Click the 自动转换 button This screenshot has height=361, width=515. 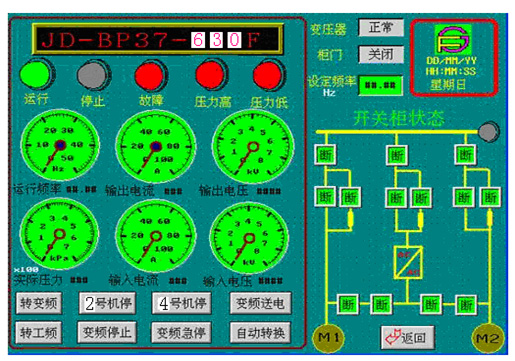pos(260,332)
